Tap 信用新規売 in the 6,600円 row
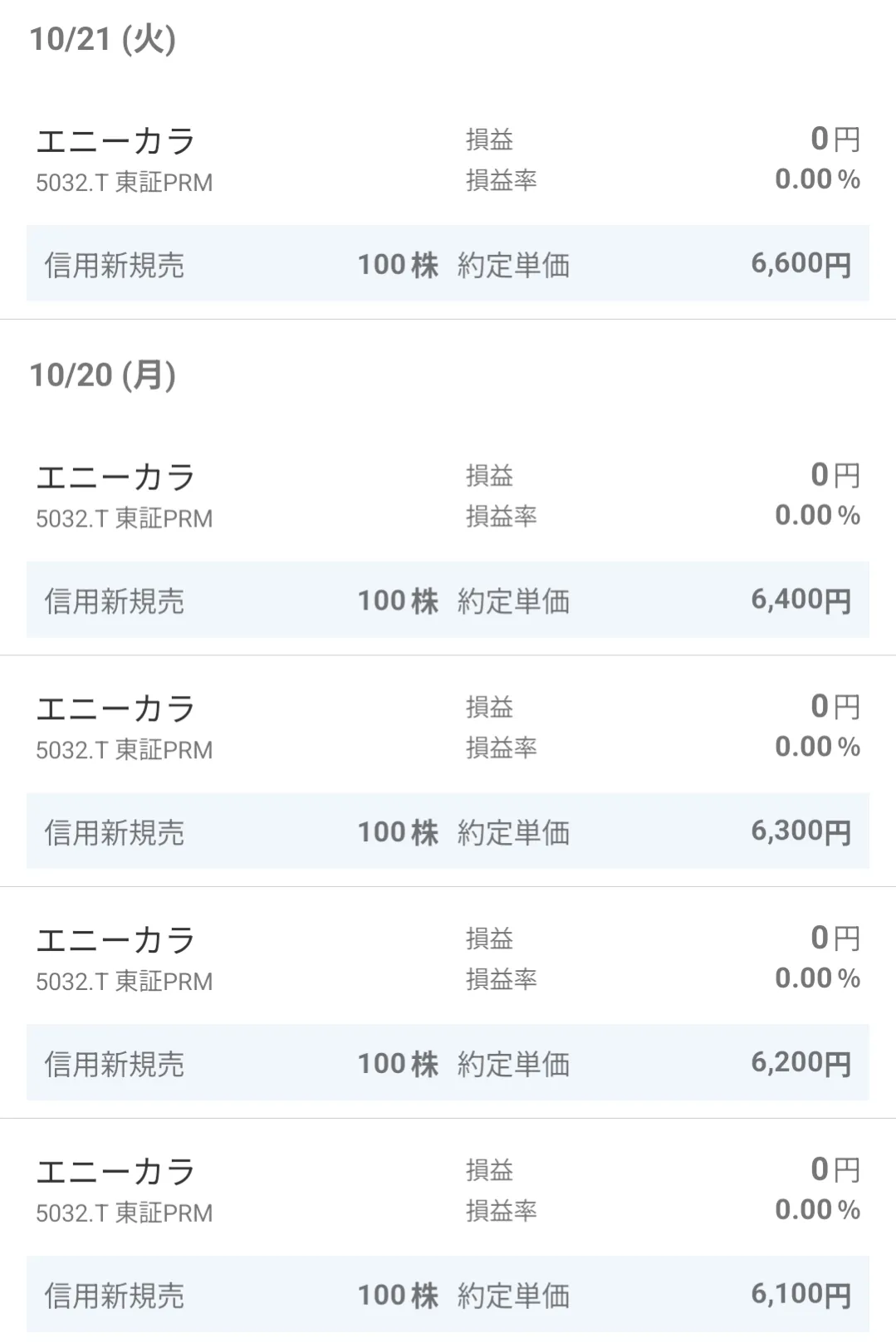This screenshot has width=896, height=1343. [x=115, y=265]
